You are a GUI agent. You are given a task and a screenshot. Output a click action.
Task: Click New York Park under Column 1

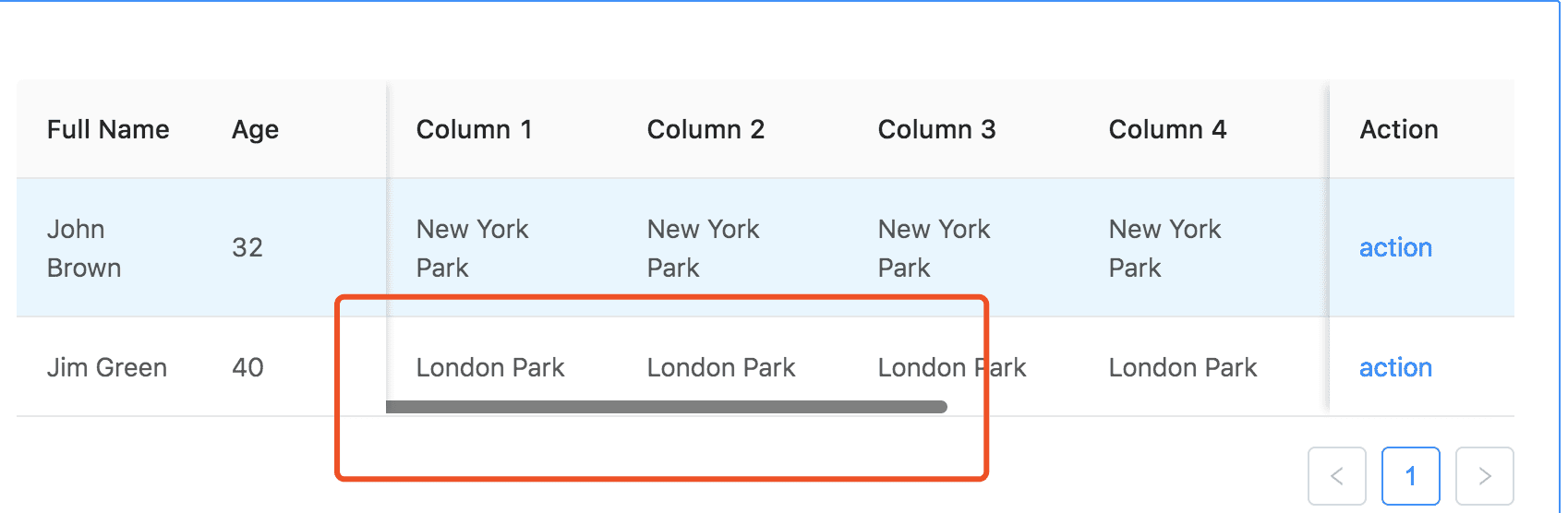coord(472,248)
